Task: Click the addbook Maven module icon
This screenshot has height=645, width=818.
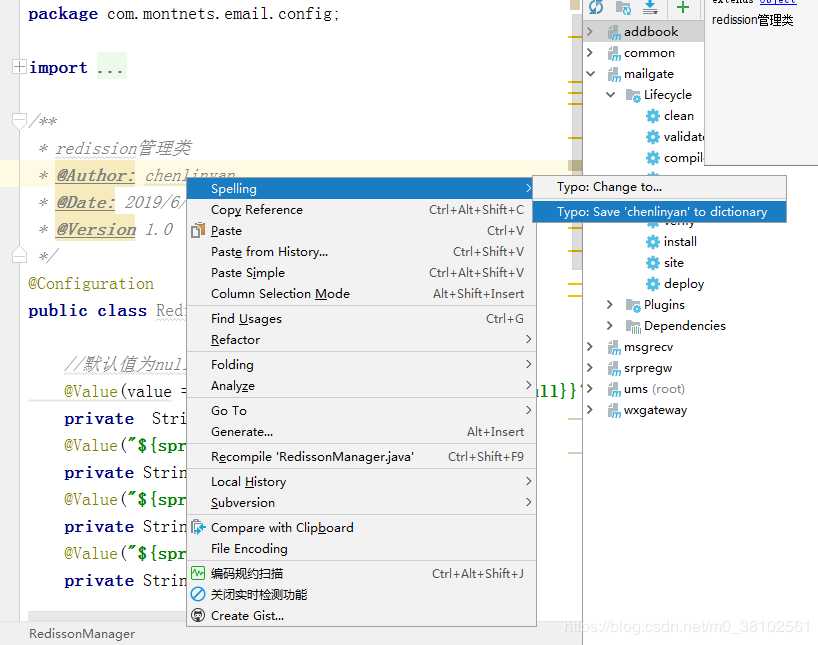Action: coord(614,32)
